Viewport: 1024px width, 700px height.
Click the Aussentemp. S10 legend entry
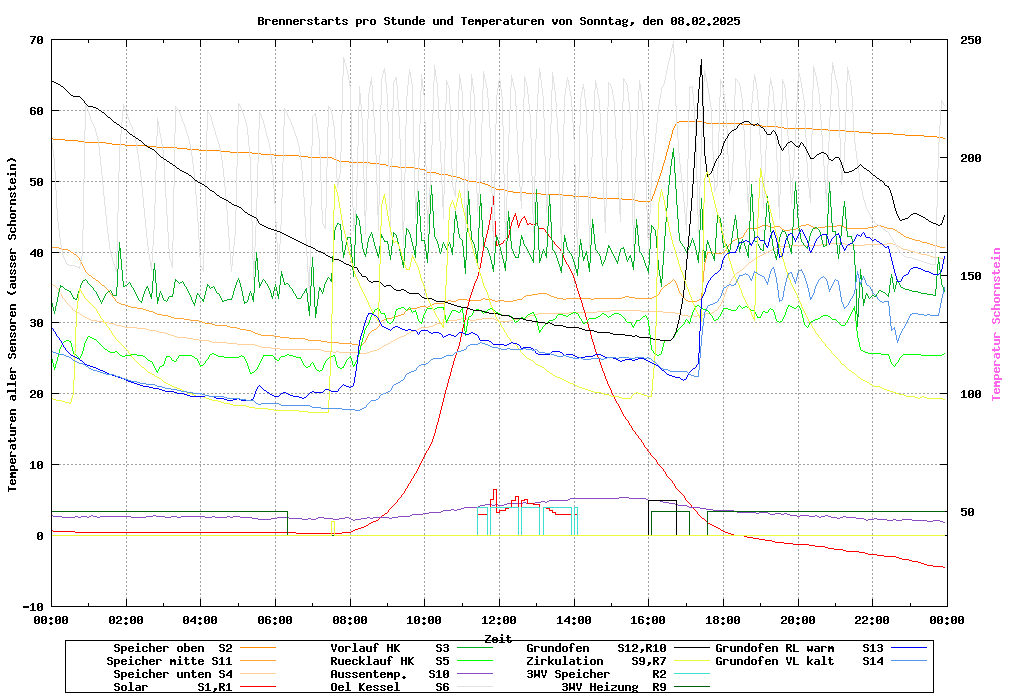coord(389,674)
